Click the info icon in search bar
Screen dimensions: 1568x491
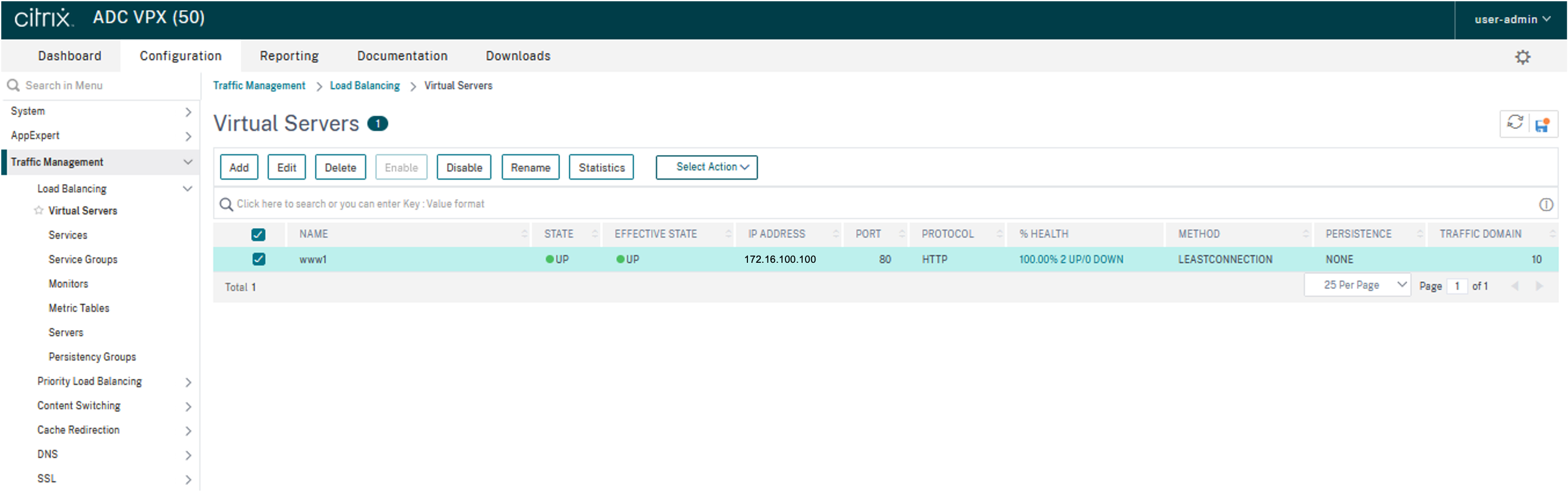[x=1546, y=204]
